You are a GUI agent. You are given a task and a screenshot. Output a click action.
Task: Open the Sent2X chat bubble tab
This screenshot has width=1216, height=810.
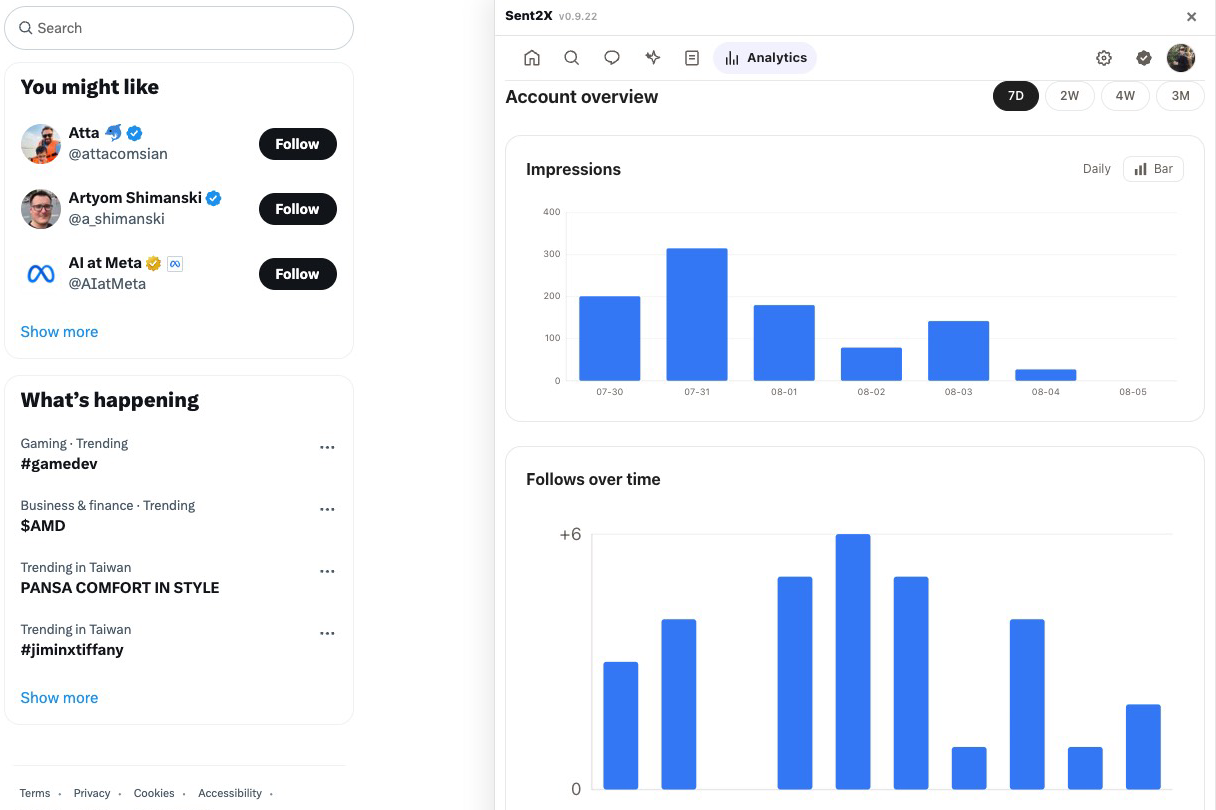pos(612,58)
